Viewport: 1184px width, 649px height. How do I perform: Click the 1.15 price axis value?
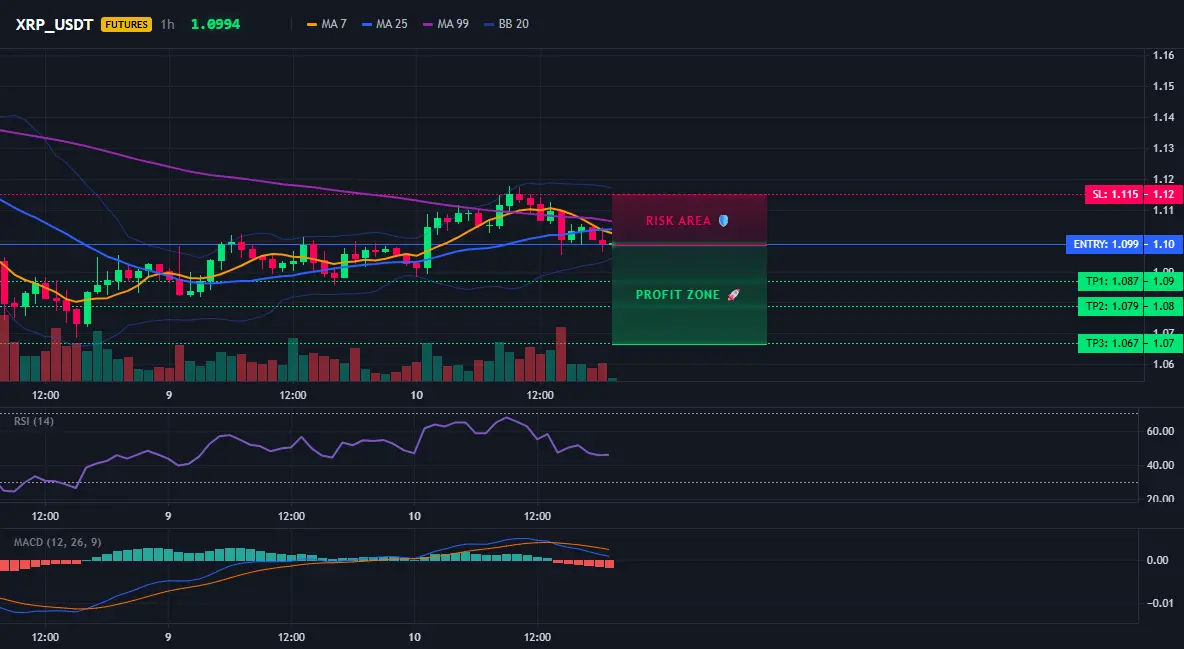click(x=1164, y=86)
